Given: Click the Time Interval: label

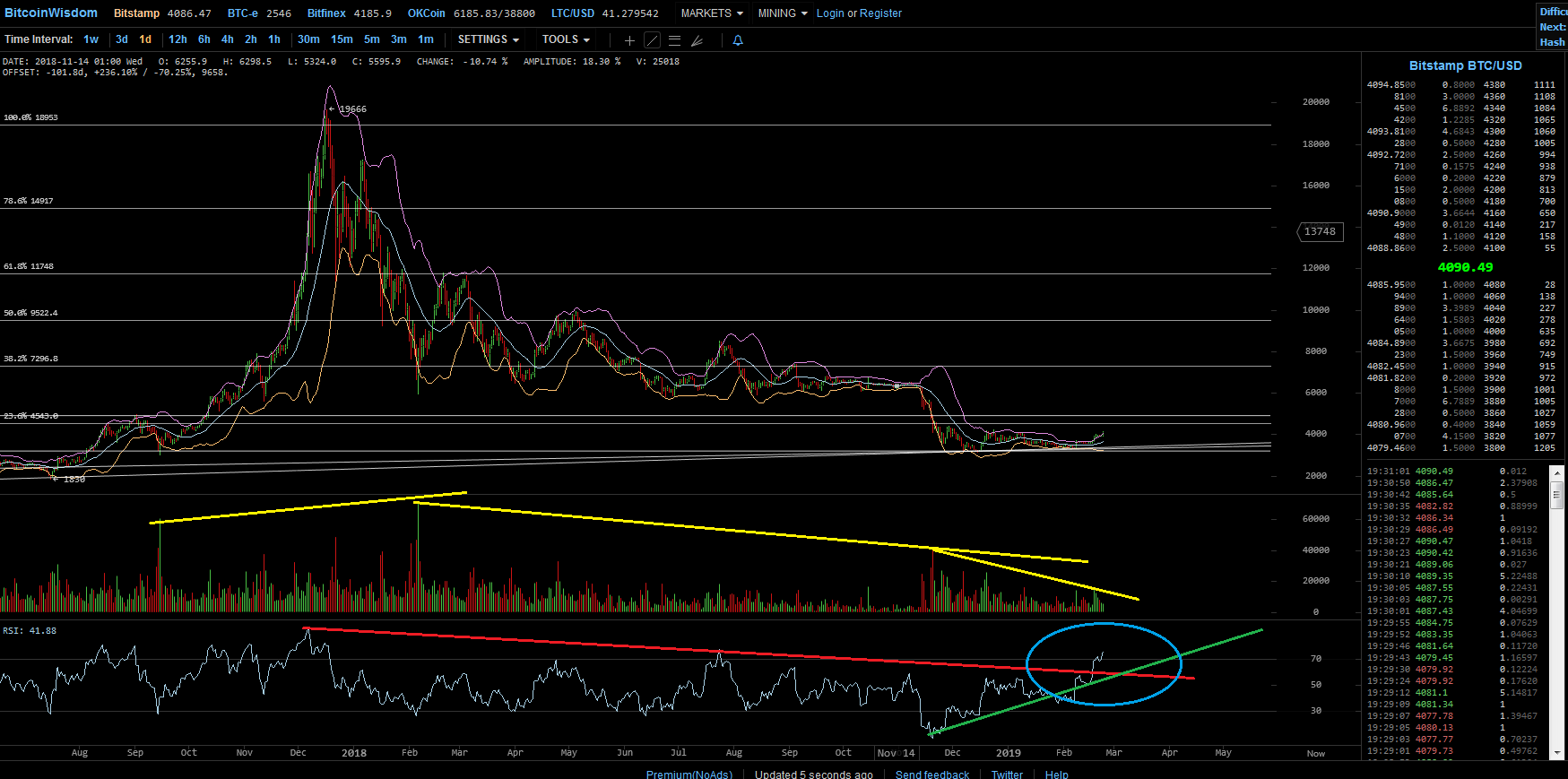Looking at the screenshot, I should pos(39,39).
